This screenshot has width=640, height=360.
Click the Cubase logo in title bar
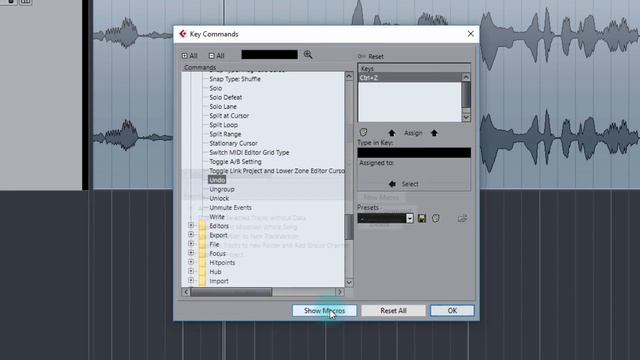(x=182, y=34)
